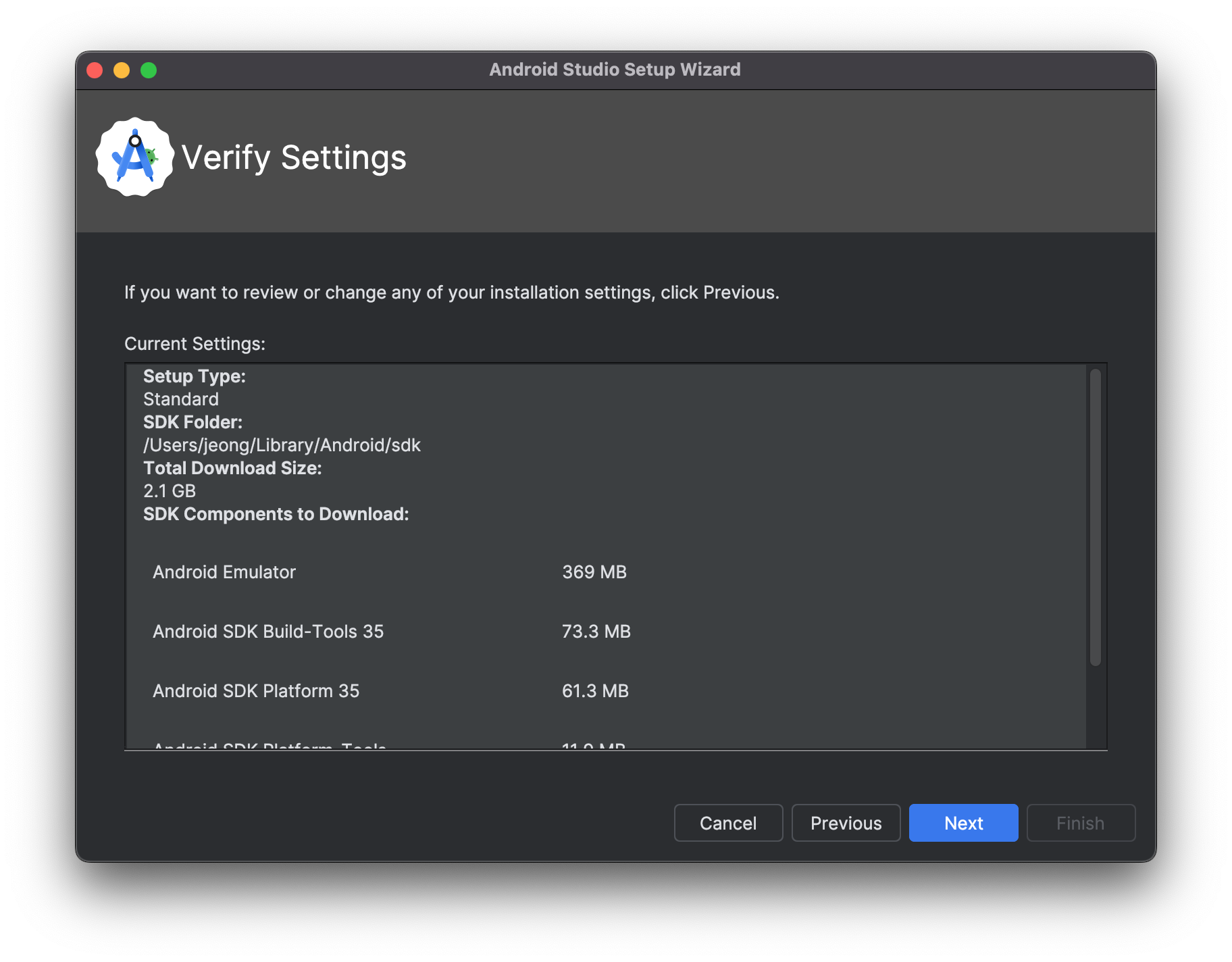
Task: Click the installation settings instruction text
Action: (x=452, y=293)
